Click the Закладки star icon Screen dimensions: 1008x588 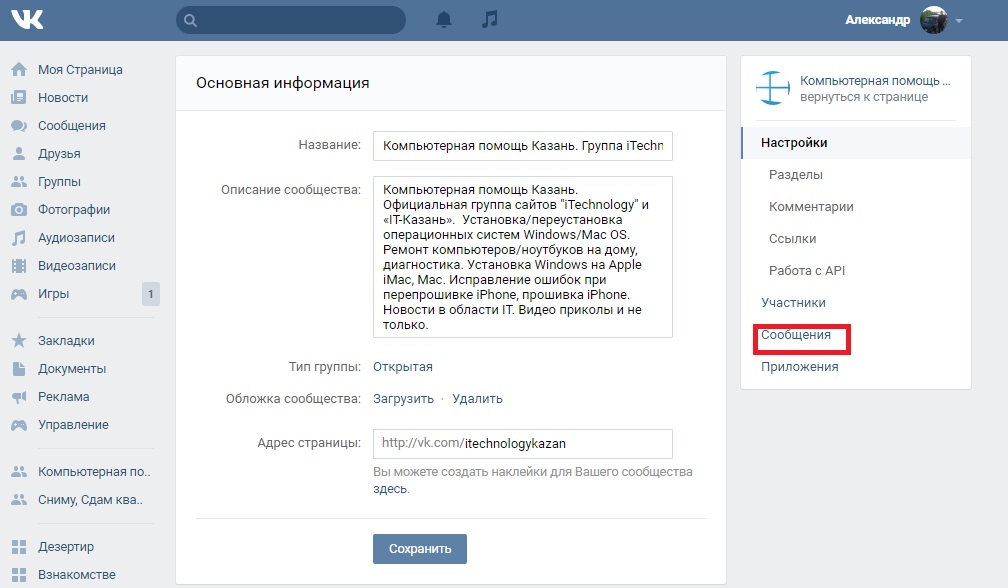[x=18, y=341]
